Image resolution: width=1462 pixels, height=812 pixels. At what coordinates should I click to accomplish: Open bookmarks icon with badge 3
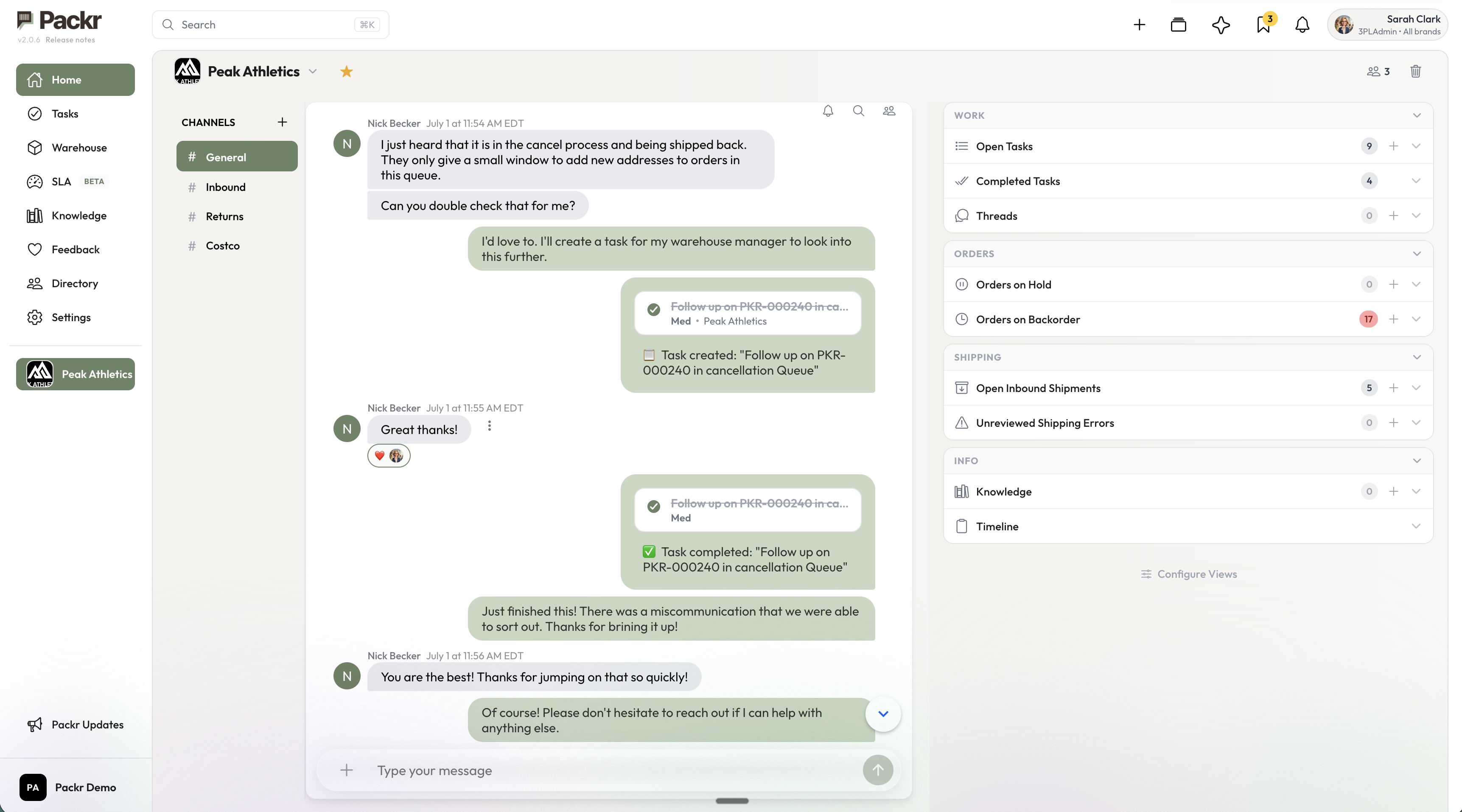tap(1263, 25)
